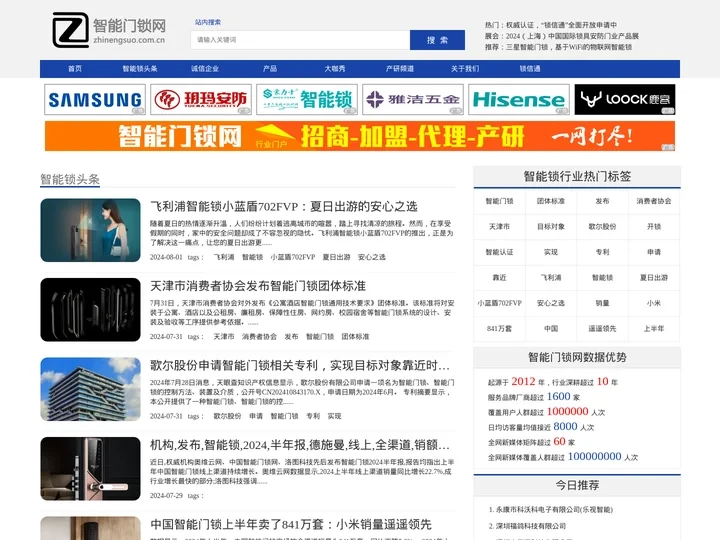Select the 销量 hot tag
The height and width of the screenshot is (540, 720).
point(602,303)
